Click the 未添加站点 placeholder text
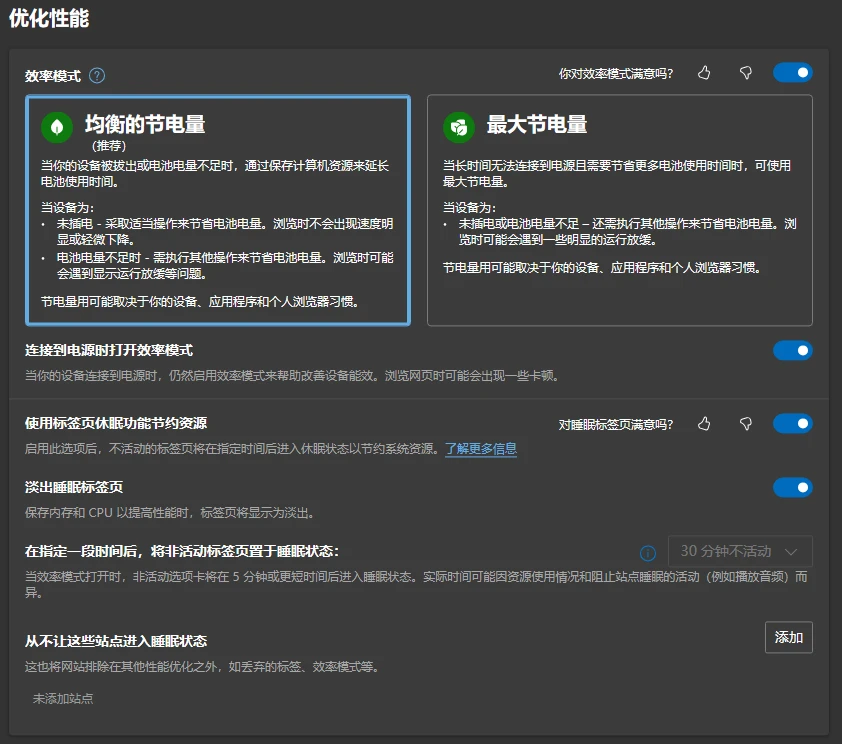The image size is (842, 744). [x=63, y=698]
